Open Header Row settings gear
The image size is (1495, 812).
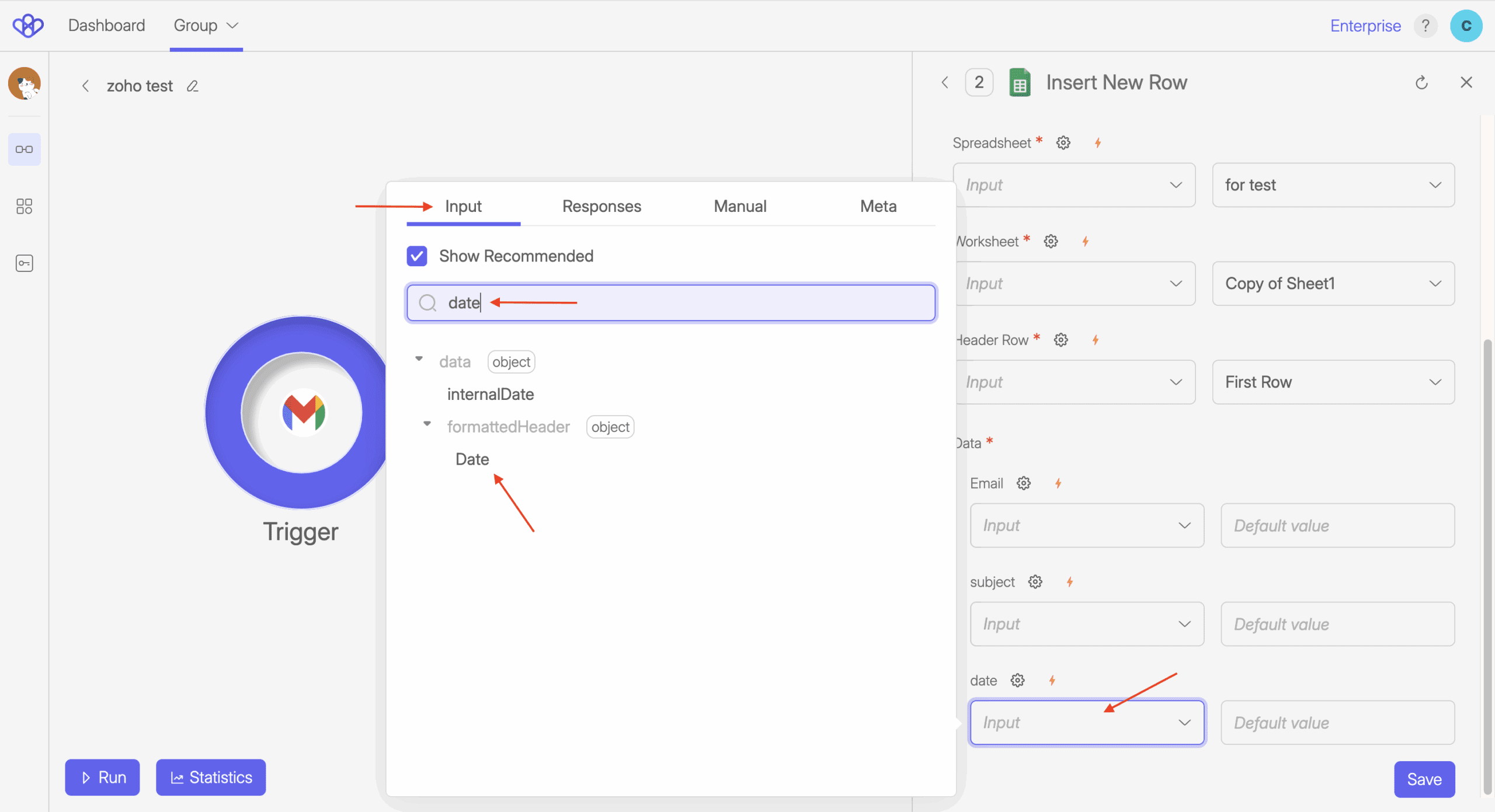pos(1061,340)
